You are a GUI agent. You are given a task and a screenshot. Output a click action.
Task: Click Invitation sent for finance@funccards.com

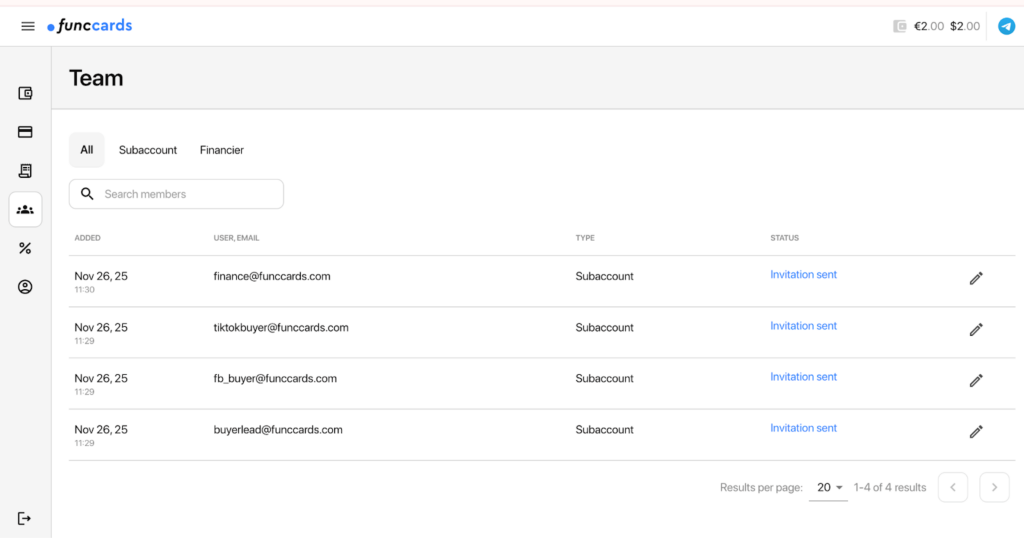click(x=803, y=275)
